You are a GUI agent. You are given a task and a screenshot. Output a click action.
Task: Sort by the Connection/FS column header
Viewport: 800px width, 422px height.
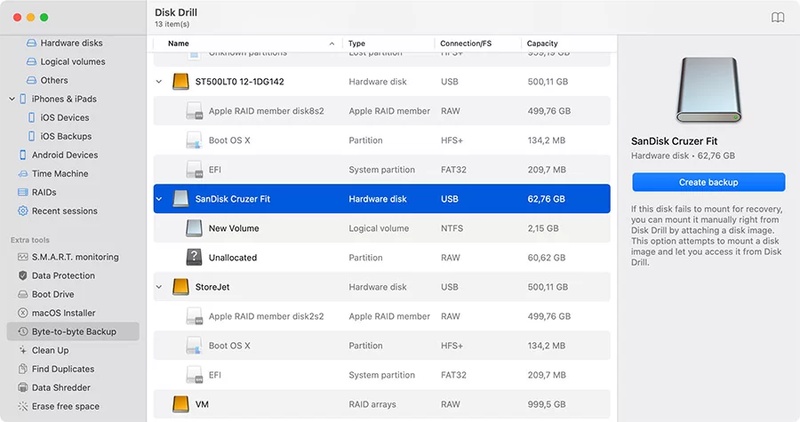pyautogui.click(x=466, y=43)
